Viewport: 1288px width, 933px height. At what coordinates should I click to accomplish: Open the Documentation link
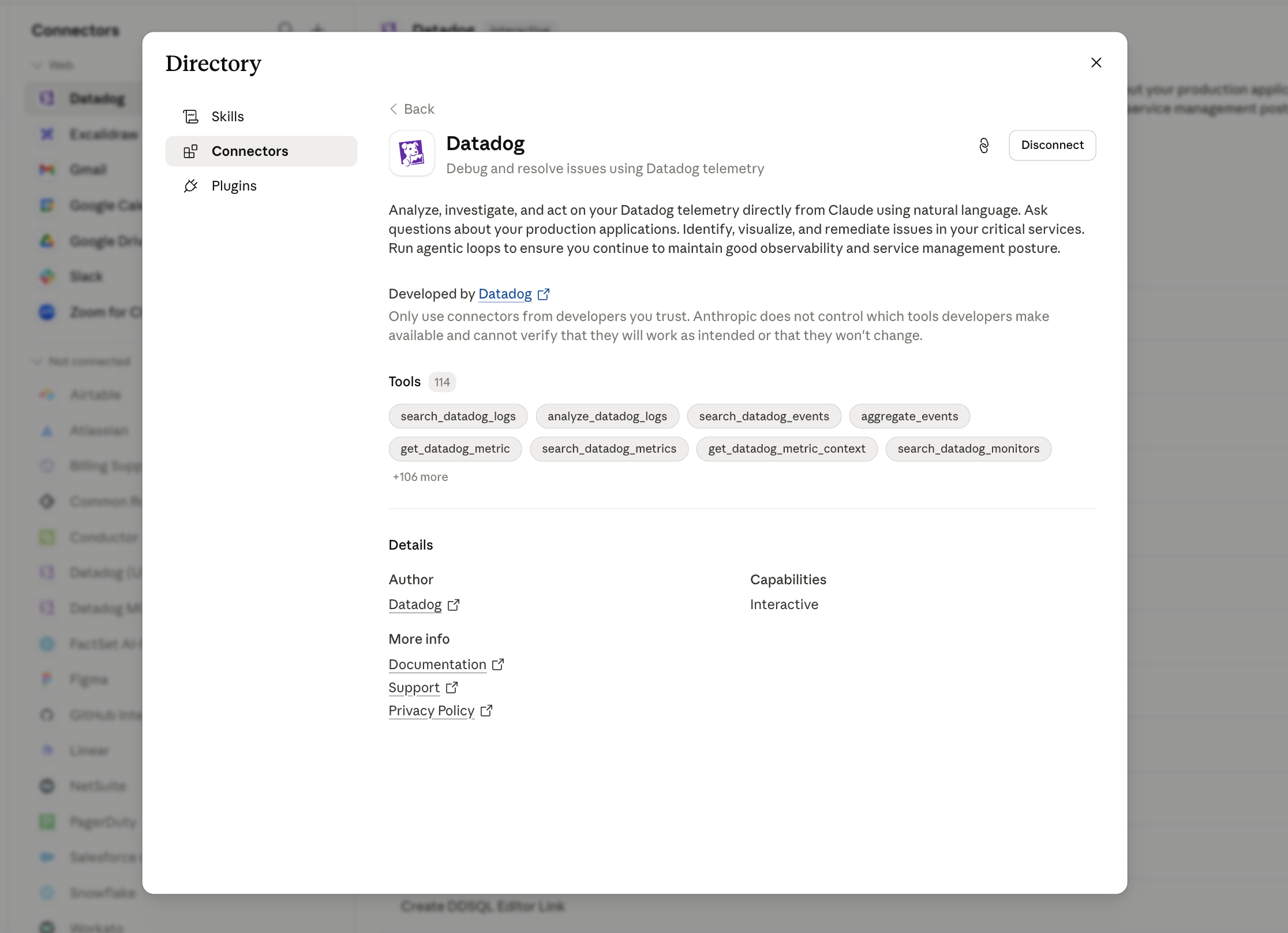coord(437,665)
